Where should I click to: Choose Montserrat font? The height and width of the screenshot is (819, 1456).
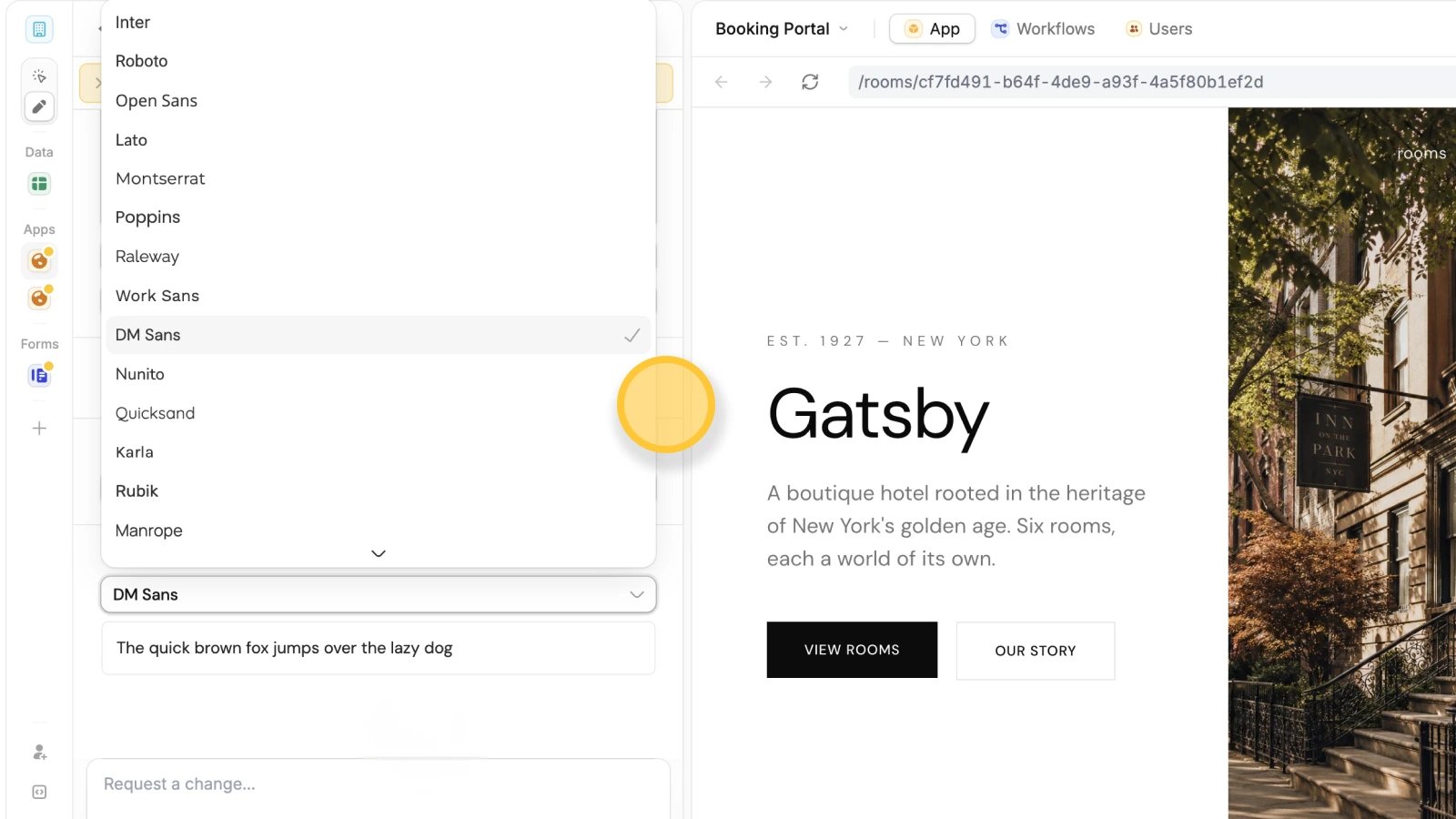click(379, 178)
